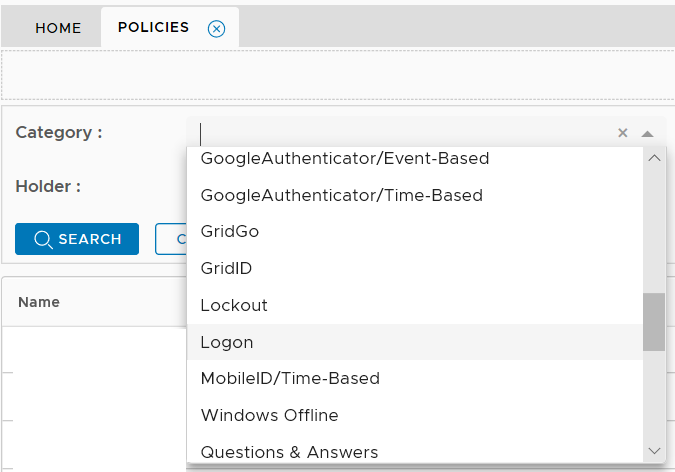675x472 pixels.
Task: Select the POLICIES tab
Action: coord(153,27)
